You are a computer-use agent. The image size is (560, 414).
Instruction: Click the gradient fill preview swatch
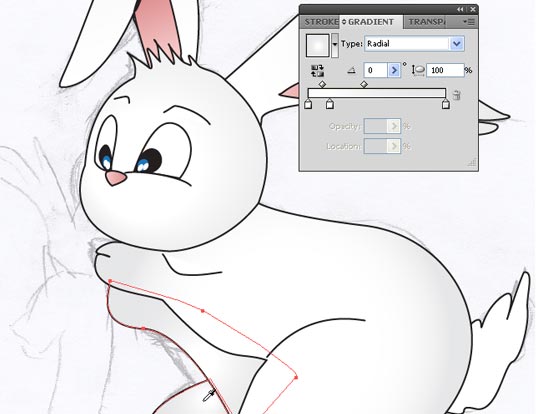(x=317, y=45)
